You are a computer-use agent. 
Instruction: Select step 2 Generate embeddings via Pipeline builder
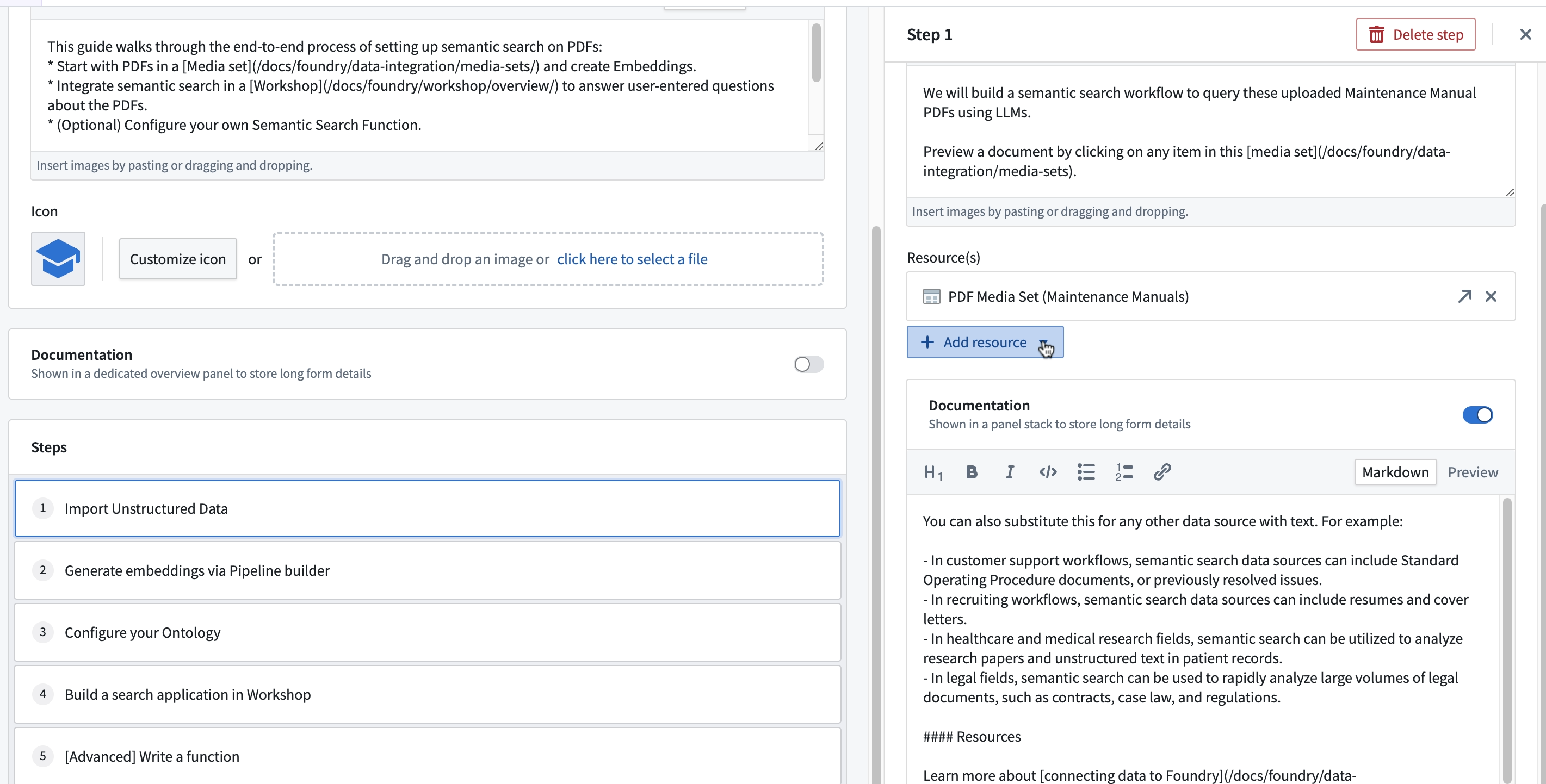point(428,570)
